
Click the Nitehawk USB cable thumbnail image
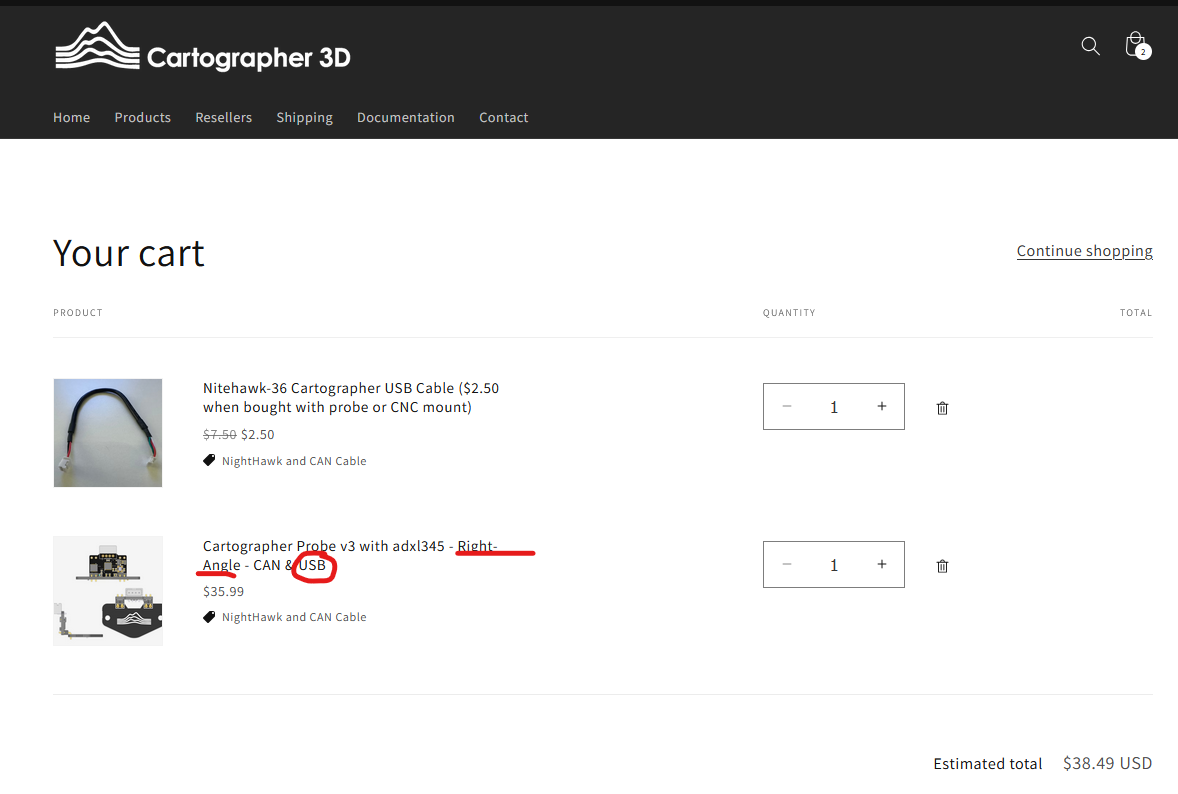click(x=108, y=433)
